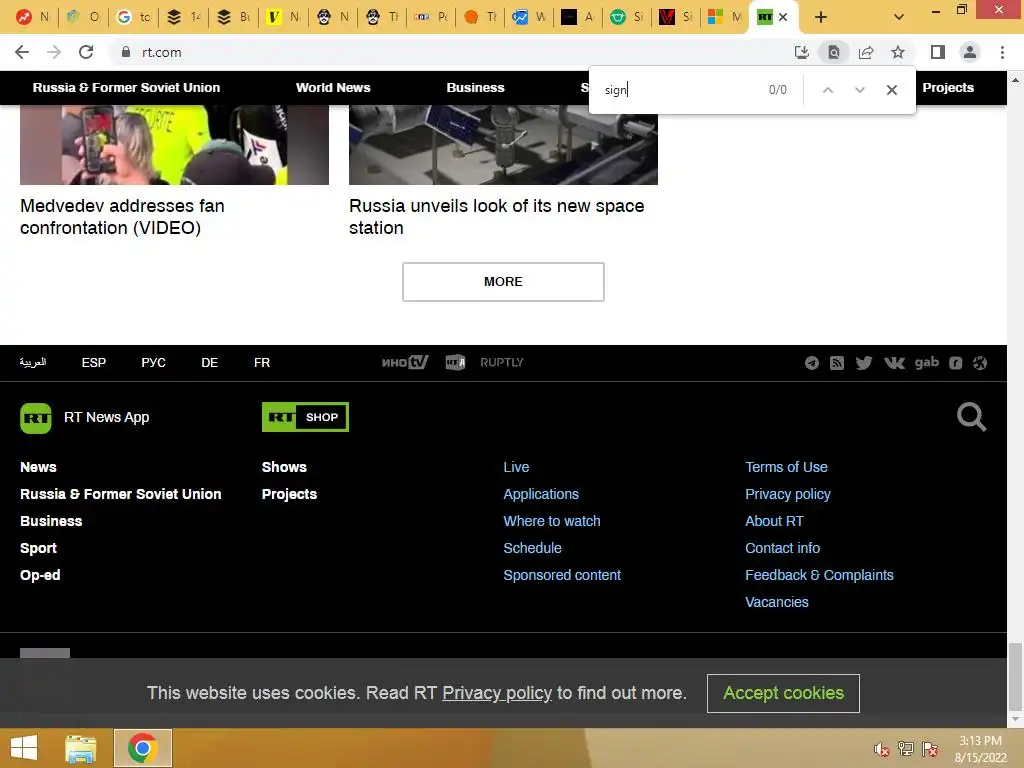Viewport: 1024px width, 768px height.
Task: Open RT Rumble icon in footer
Action: [955, 363]
